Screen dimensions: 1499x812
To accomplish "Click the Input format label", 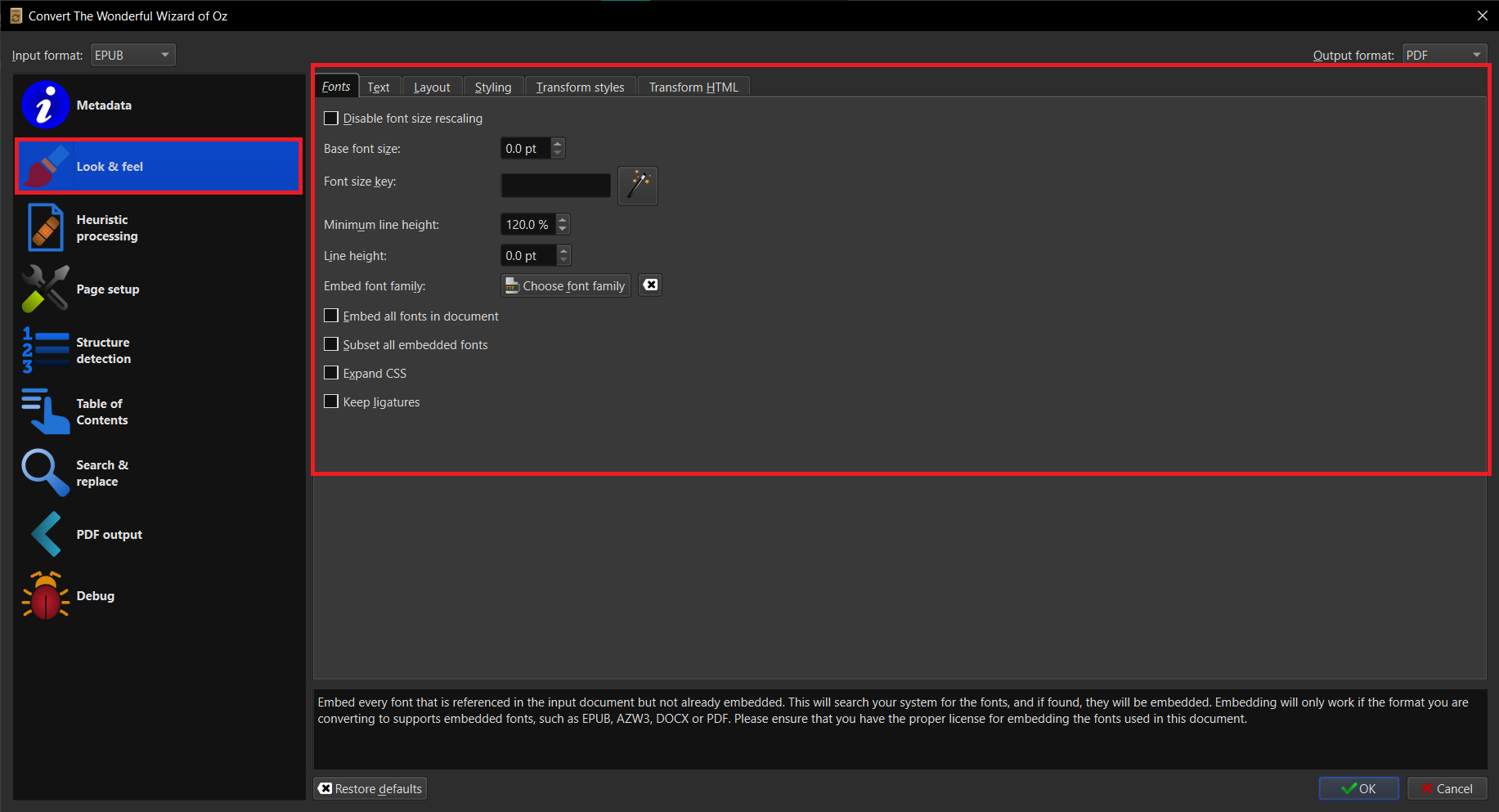I will click(x=47, y=56).
